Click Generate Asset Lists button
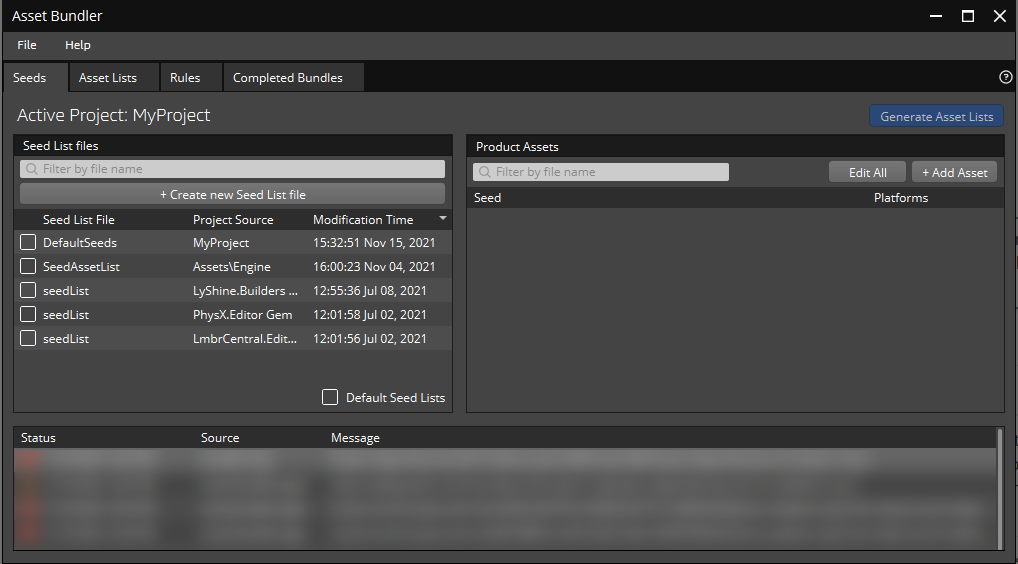 tap(936, 117)
